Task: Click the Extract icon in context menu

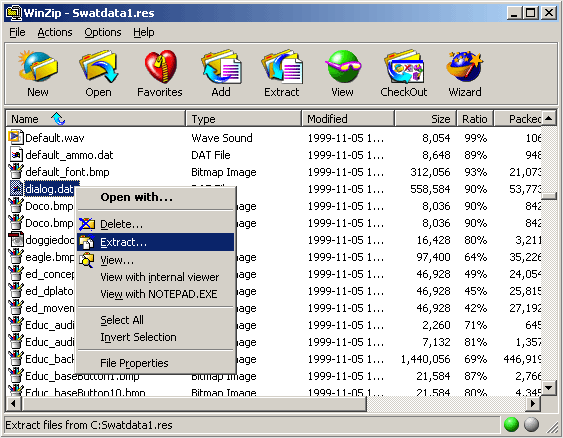Action: (x=87, y=242)
